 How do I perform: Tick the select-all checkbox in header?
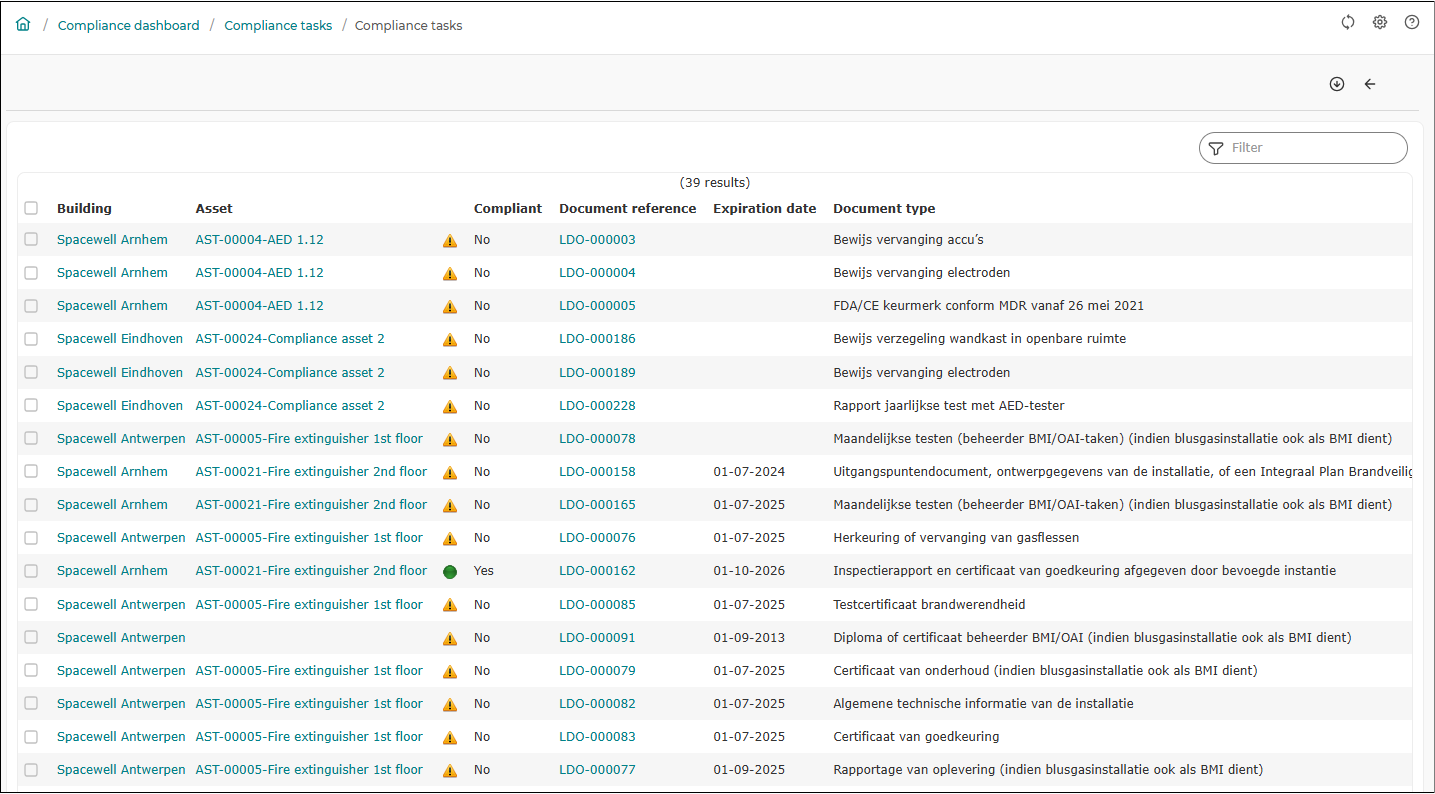[x=31, y=208]
